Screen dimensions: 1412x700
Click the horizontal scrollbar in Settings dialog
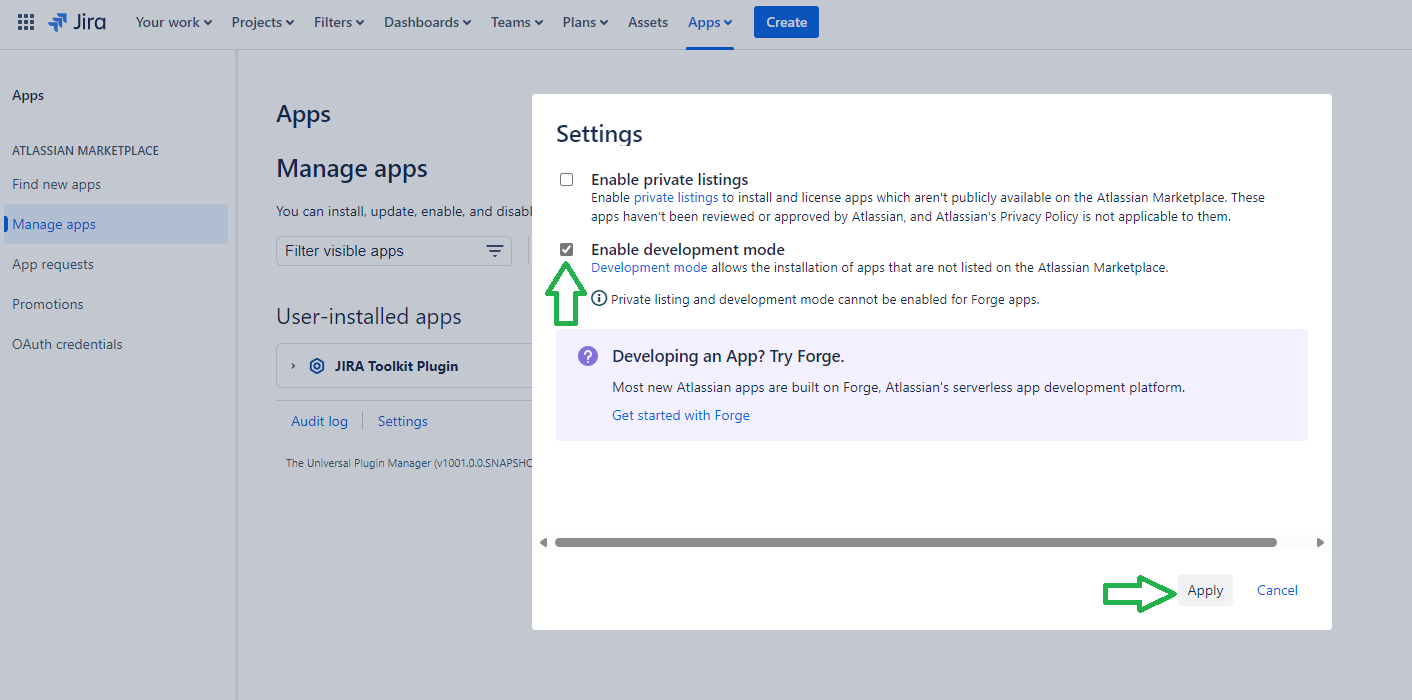pos(915,542)
